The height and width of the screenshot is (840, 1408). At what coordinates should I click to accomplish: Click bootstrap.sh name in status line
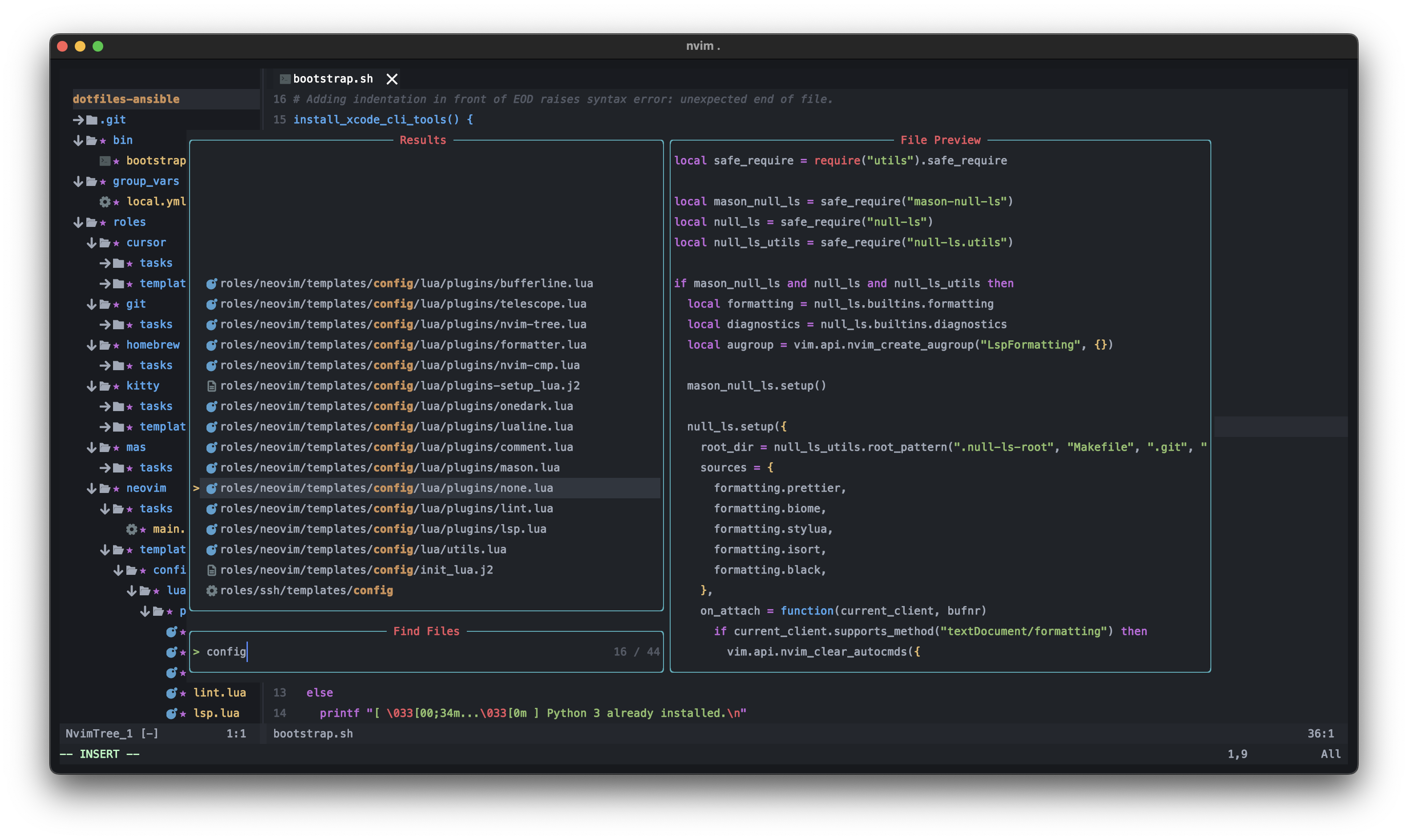coord(312,734)
